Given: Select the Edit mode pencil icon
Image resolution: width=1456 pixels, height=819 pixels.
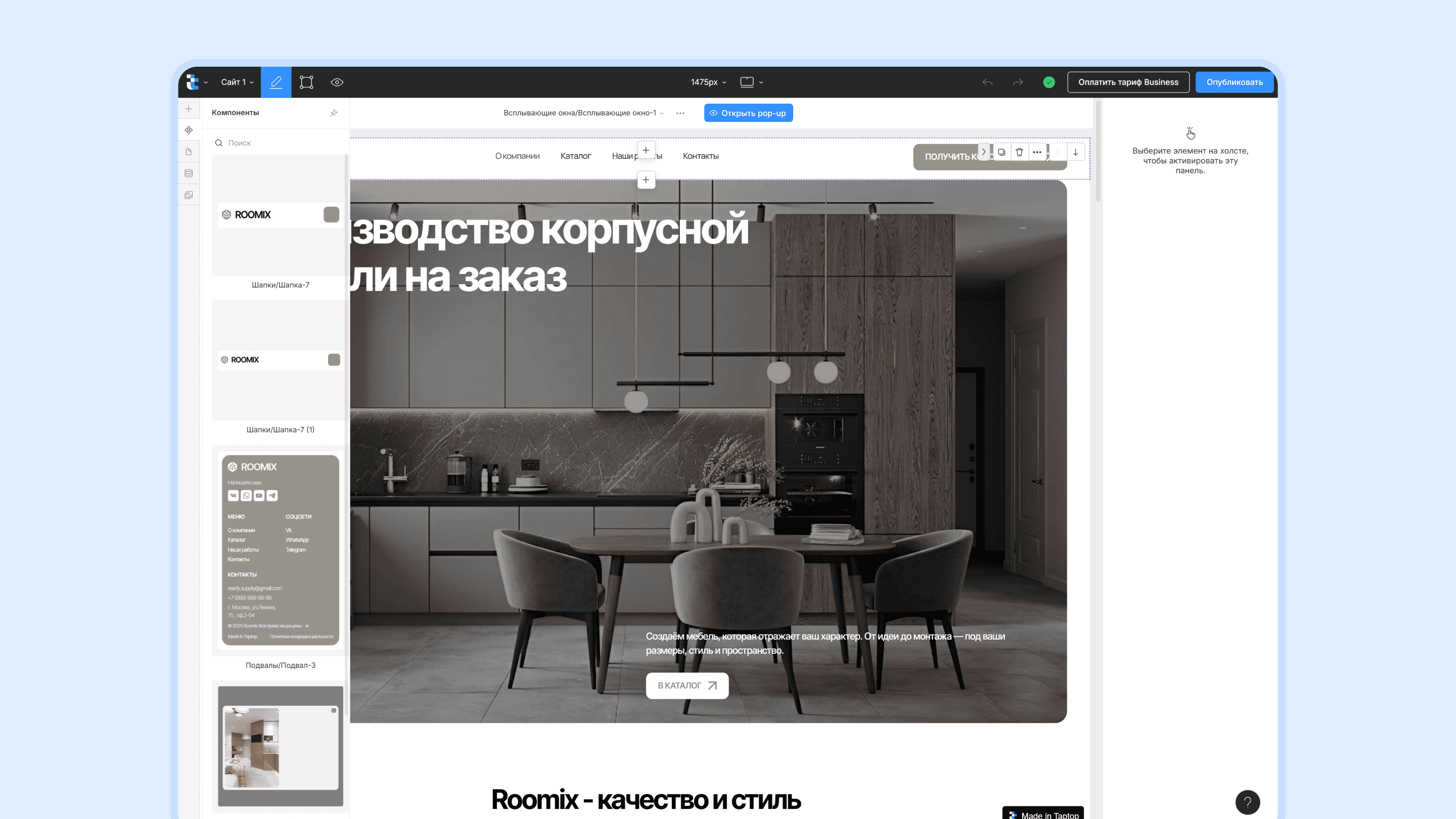Looking at the screenshot, I should (276, 82).
